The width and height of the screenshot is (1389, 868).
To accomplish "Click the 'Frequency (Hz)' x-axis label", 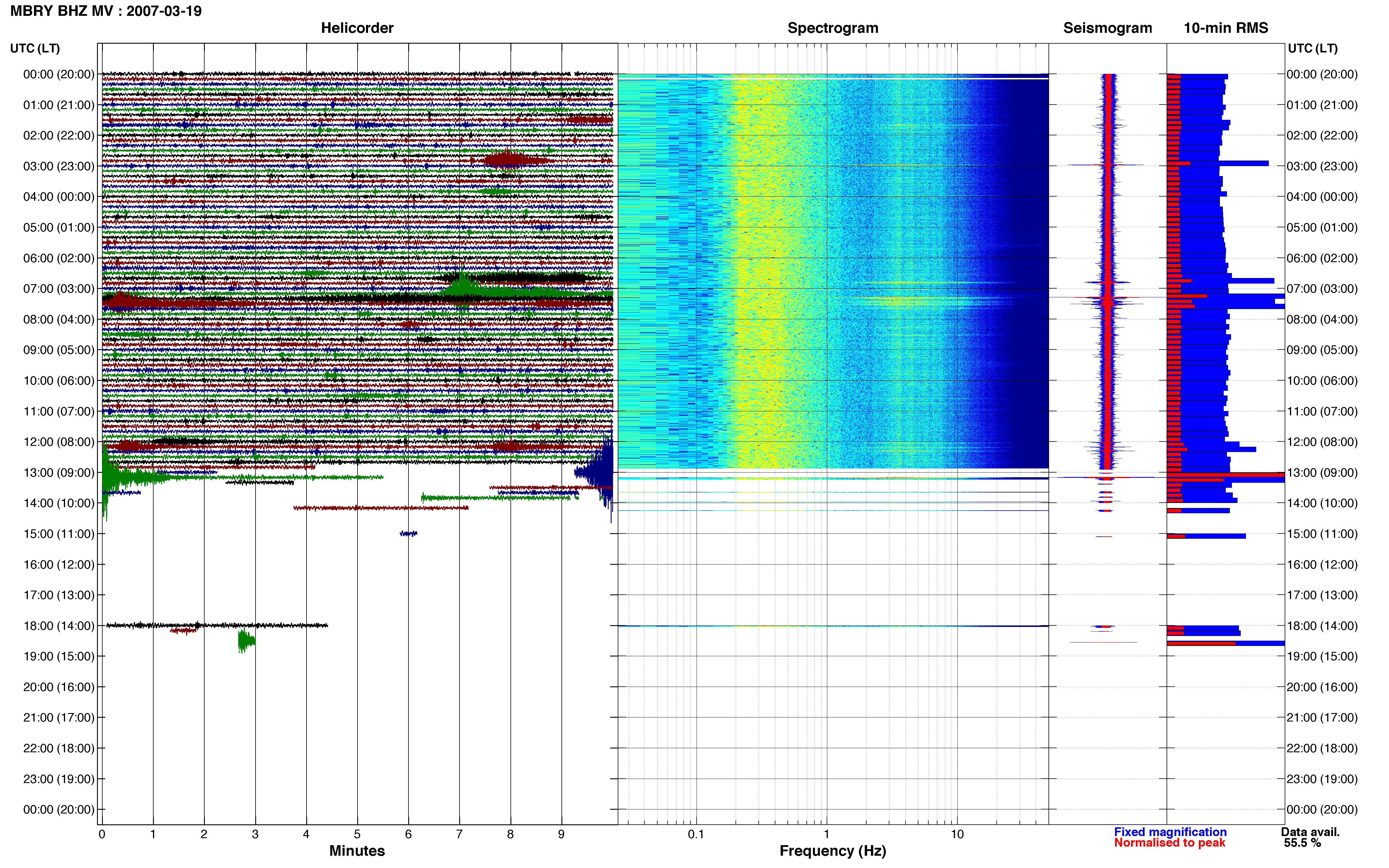I will pos(833,851).
